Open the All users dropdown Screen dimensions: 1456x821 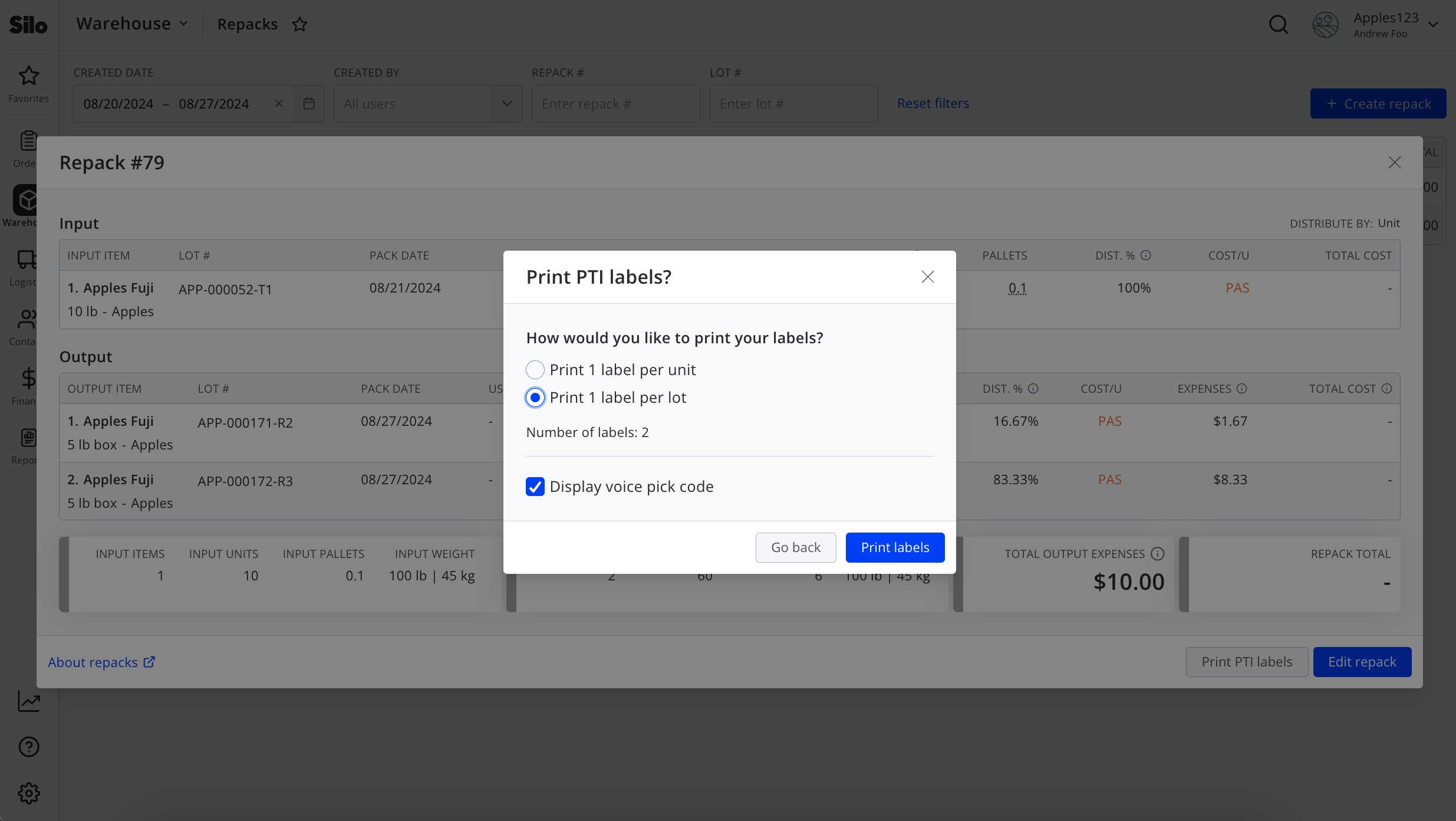point(427,104)
